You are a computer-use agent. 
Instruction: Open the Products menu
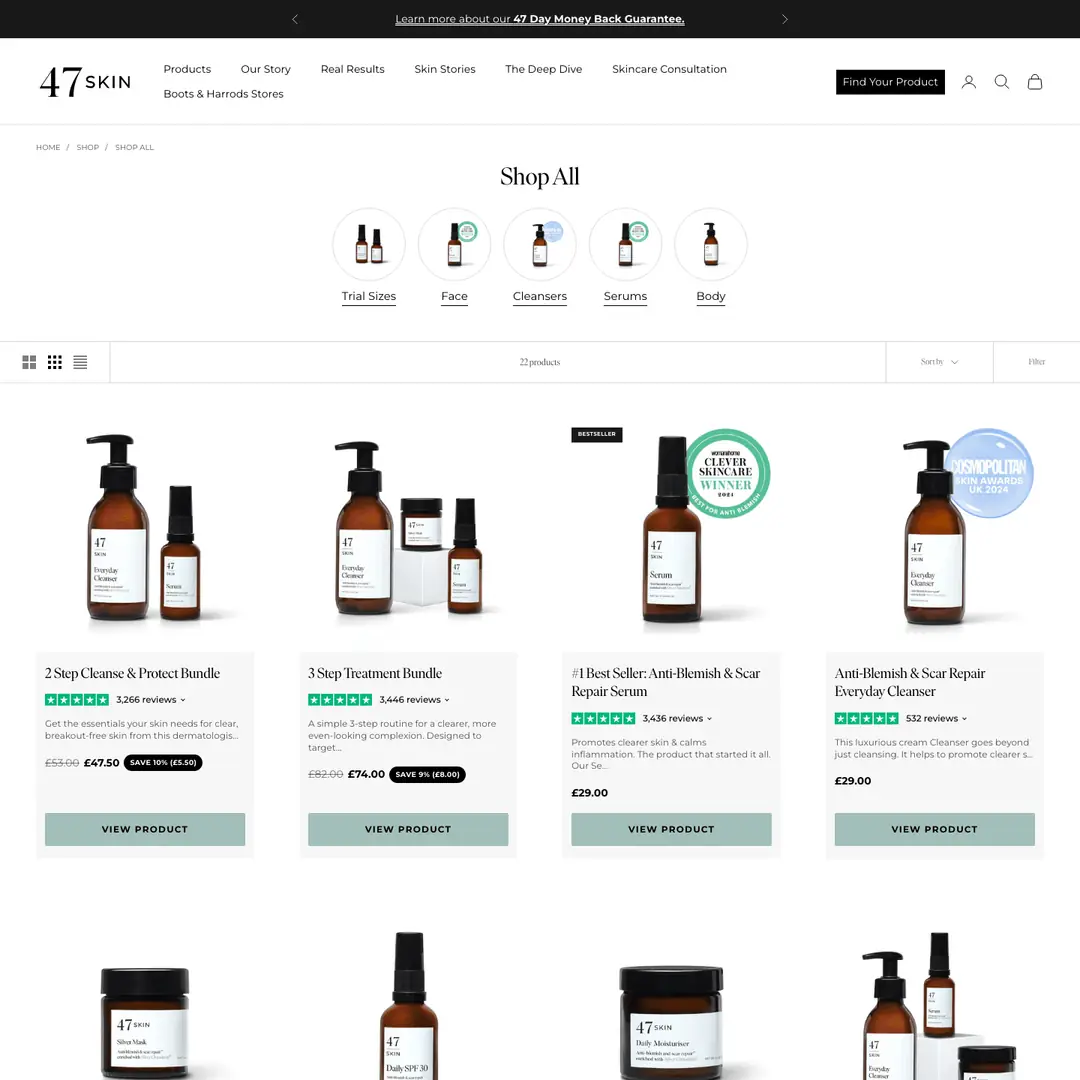[187, 69]
